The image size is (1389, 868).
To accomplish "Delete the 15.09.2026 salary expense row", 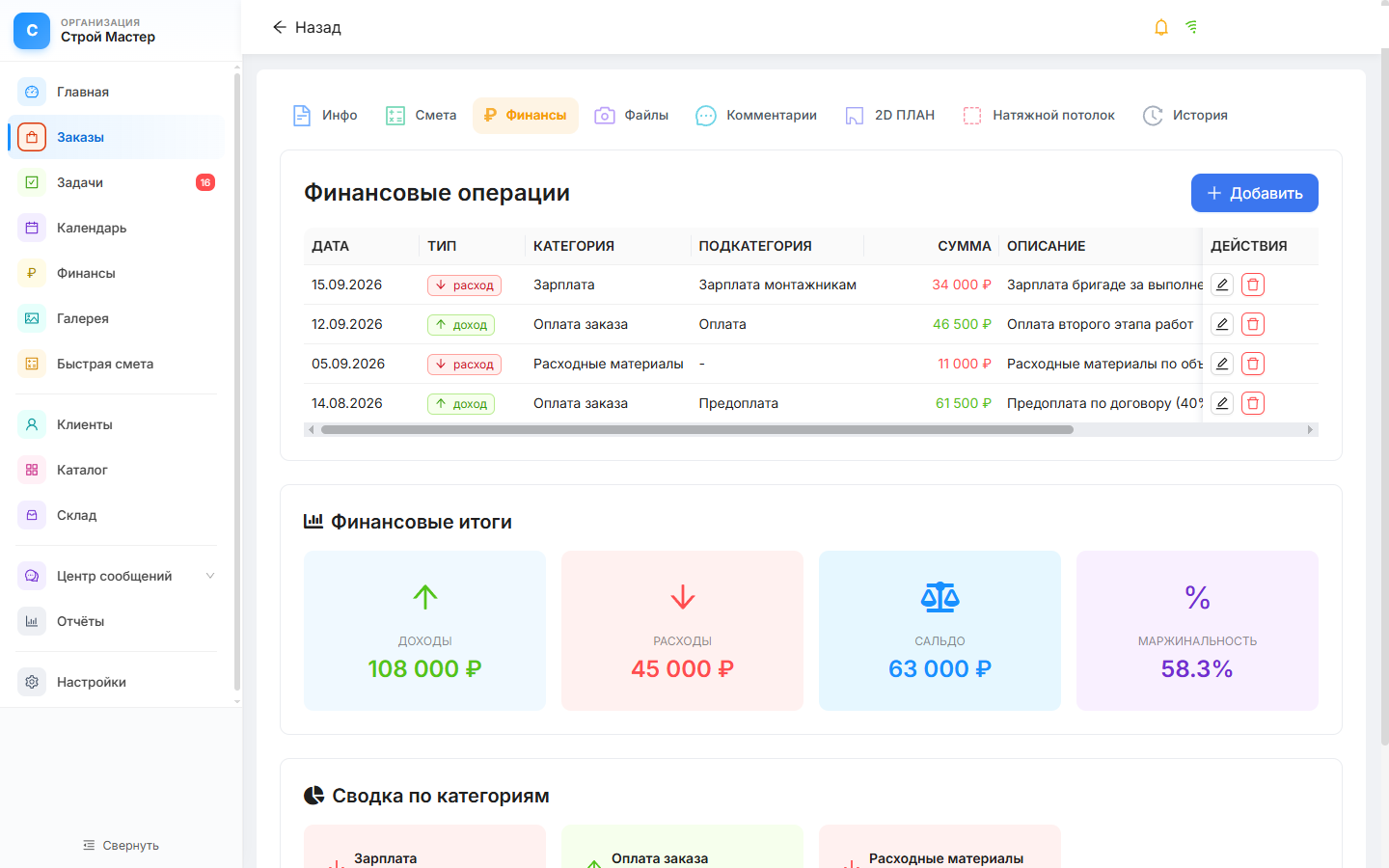I will pyautogui.click(x=1253, y=285).
